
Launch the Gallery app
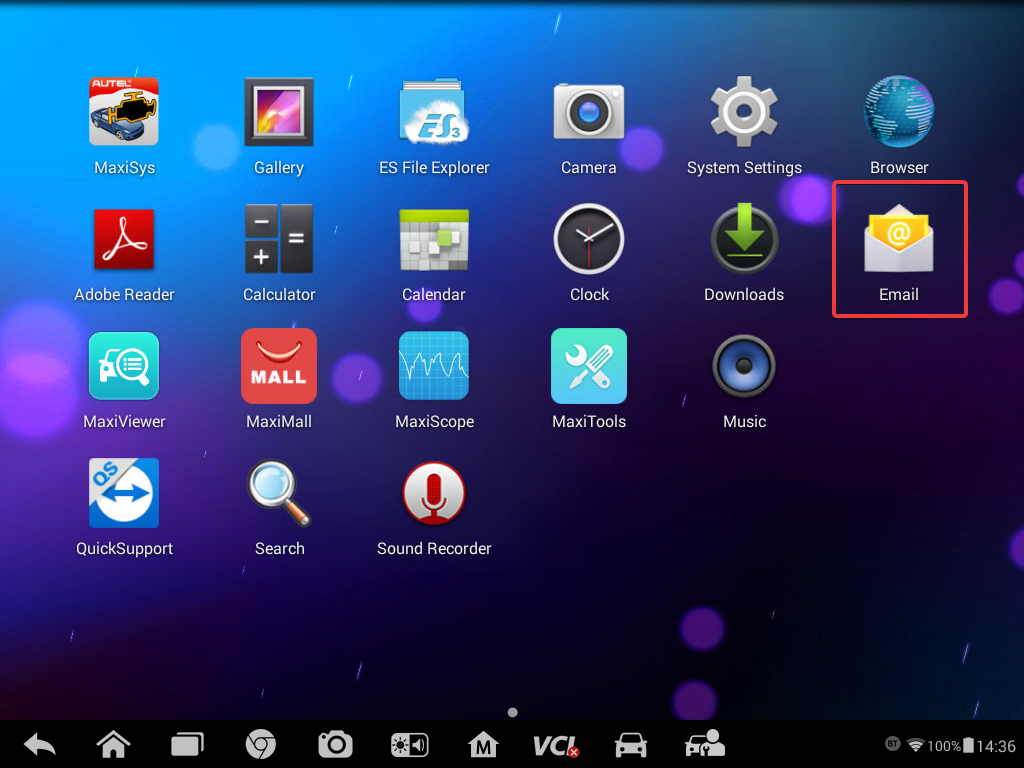(279, 112)
